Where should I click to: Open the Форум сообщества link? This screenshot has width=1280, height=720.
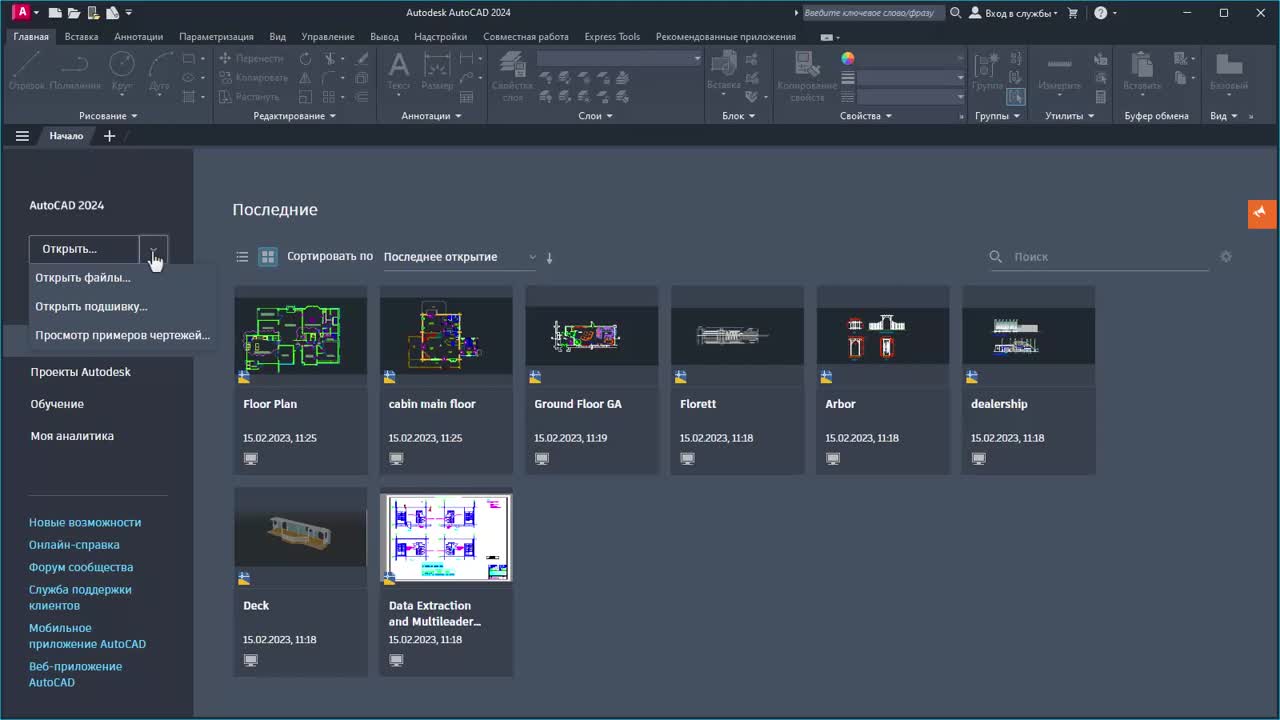81,568
